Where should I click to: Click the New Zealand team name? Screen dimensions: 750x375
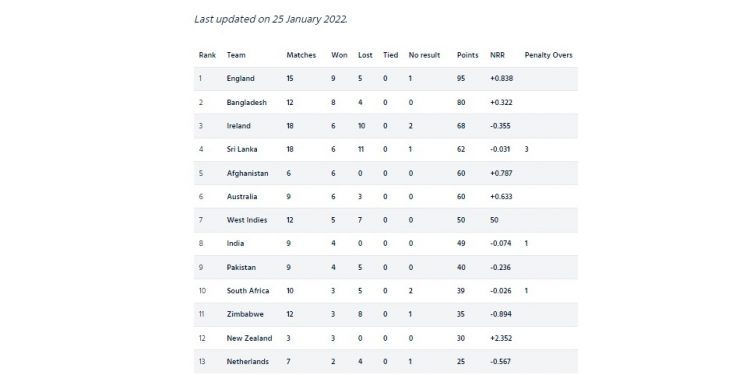pos(249,338)
